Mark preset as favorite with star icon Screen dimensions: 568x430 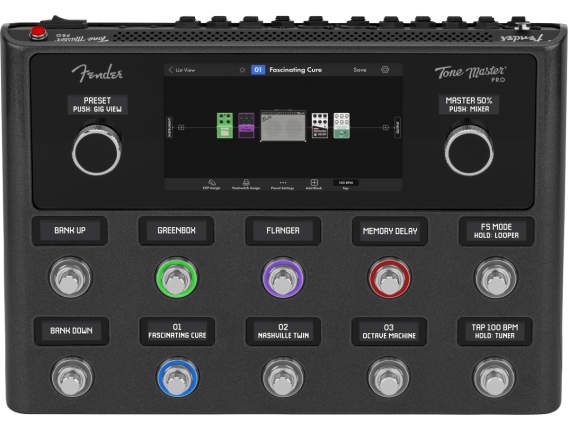(x=242, y=70)
